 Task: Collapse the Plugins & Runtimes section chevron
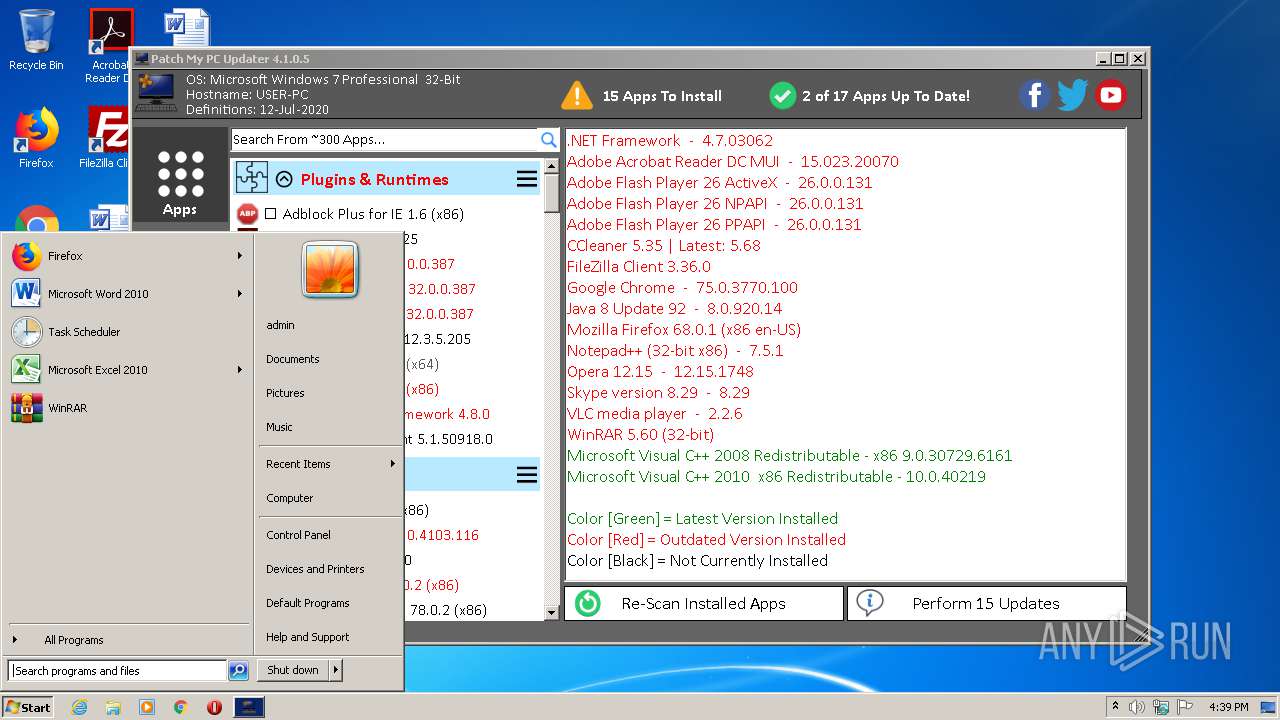(x=284, y=180)
